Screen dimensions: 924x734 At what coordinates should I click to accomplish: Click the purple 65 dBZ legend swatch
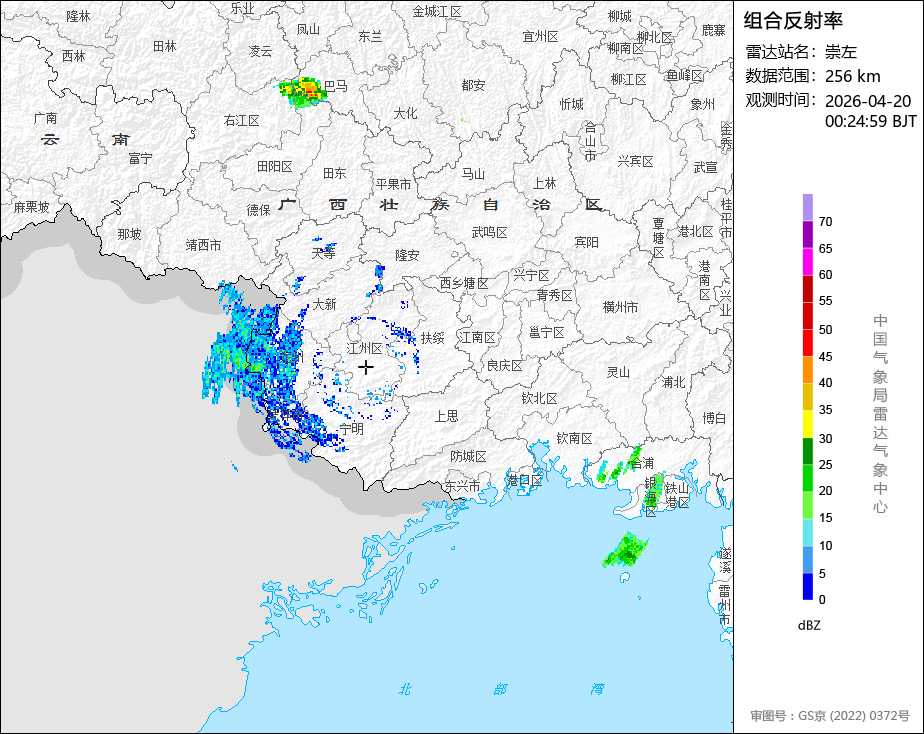[807, 234]
